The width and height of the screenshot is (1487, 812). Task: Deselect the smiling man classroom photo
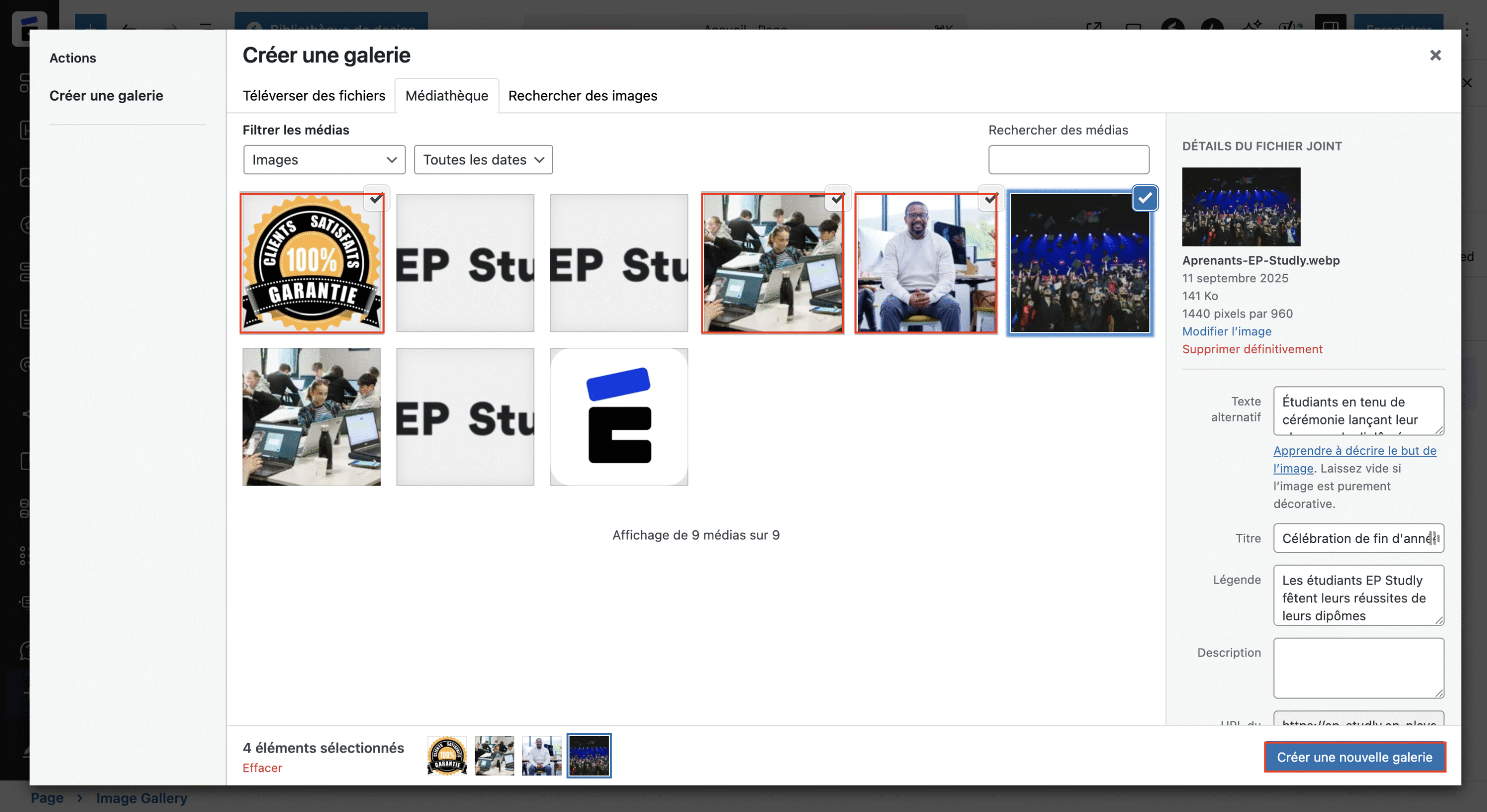pyautogui.click(x=990, y=199)
